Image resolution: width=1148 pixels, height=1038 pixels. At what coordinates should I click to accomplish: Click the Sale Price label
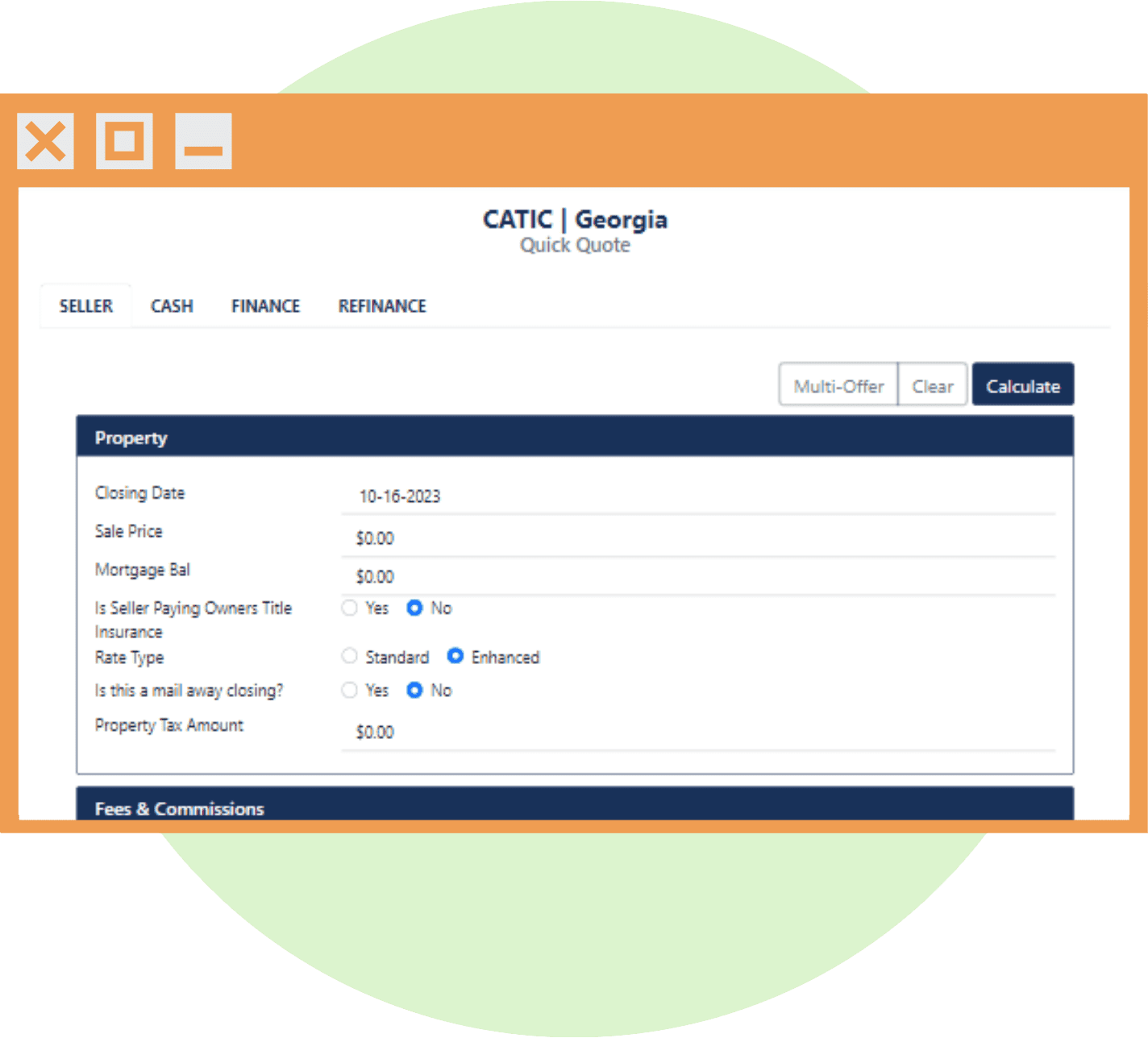point(128,531)
